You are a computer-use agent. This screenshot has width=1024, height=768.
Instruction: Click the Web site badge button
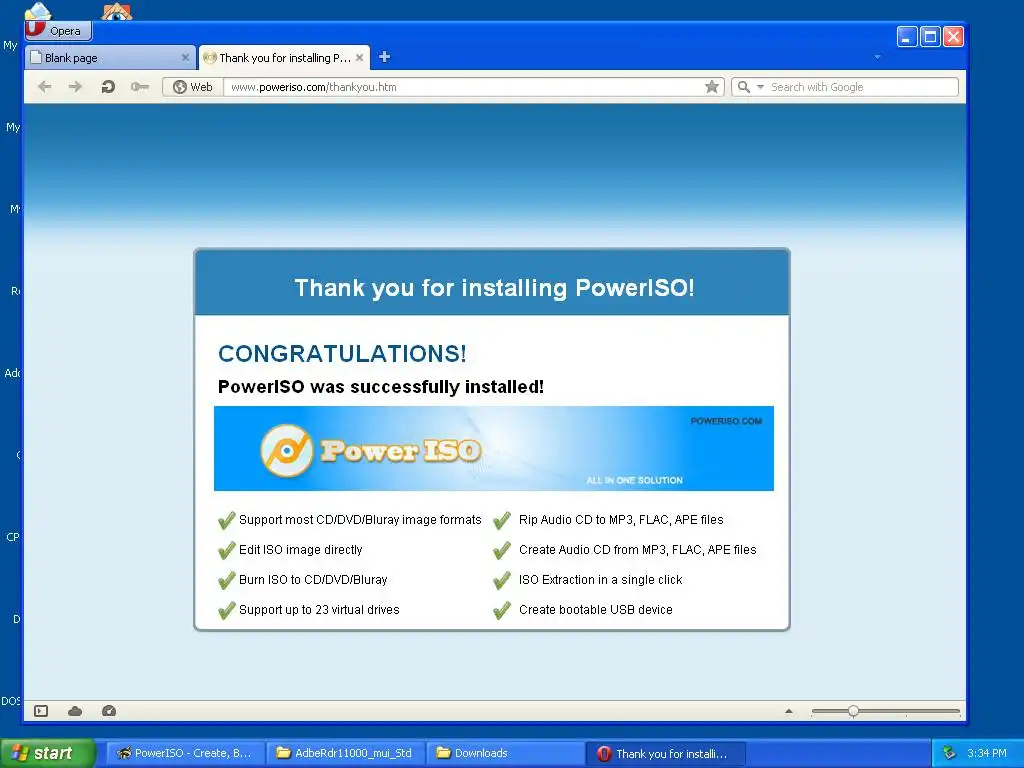tap(193, 87)
